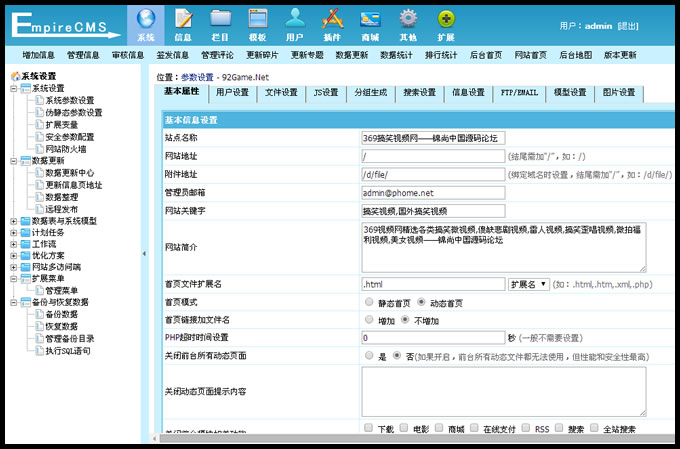Expand the 数据表与系统模型 tree node

click(14, 221)
